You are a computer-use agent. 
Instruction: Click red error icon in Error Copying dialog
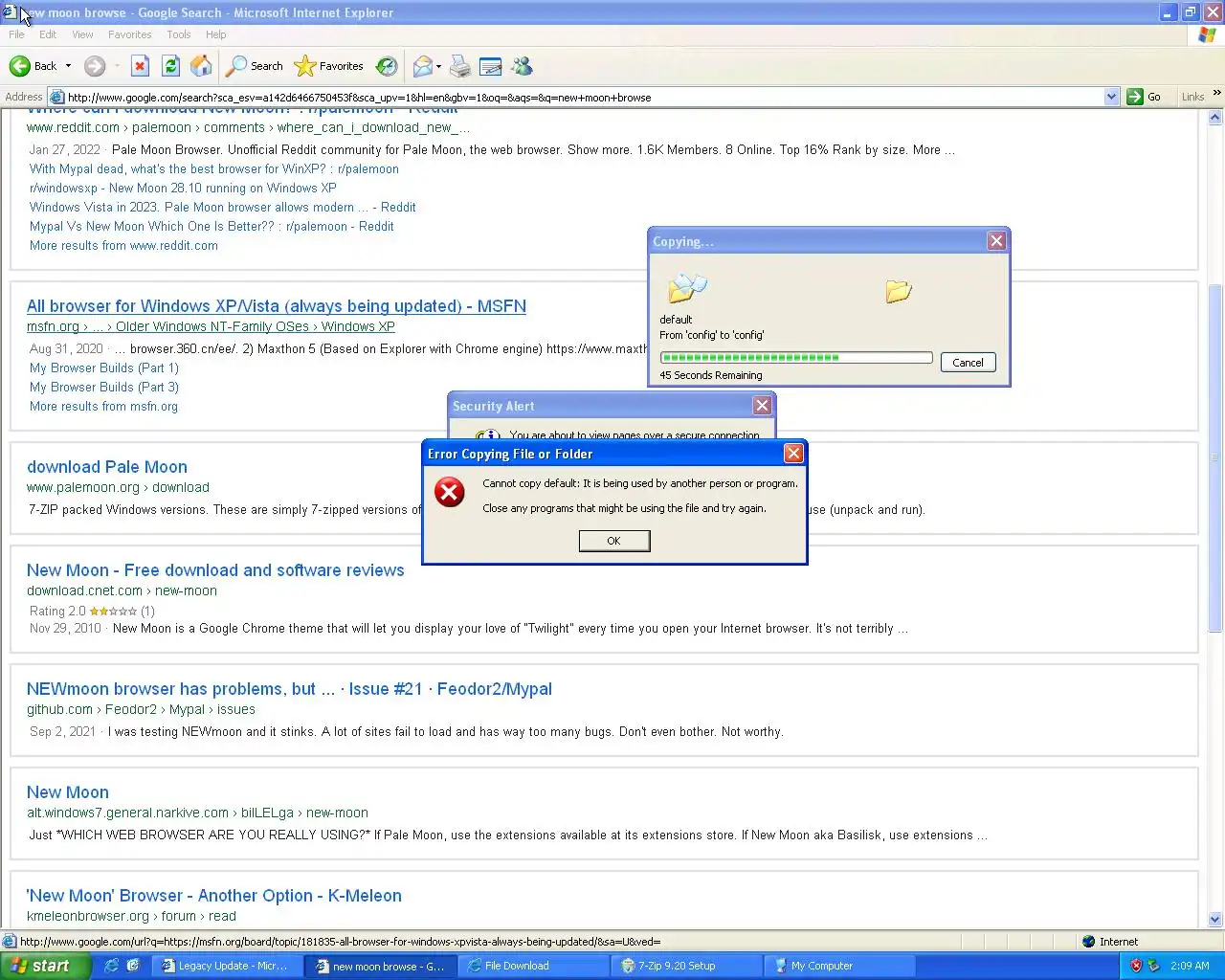click(449, 493)
